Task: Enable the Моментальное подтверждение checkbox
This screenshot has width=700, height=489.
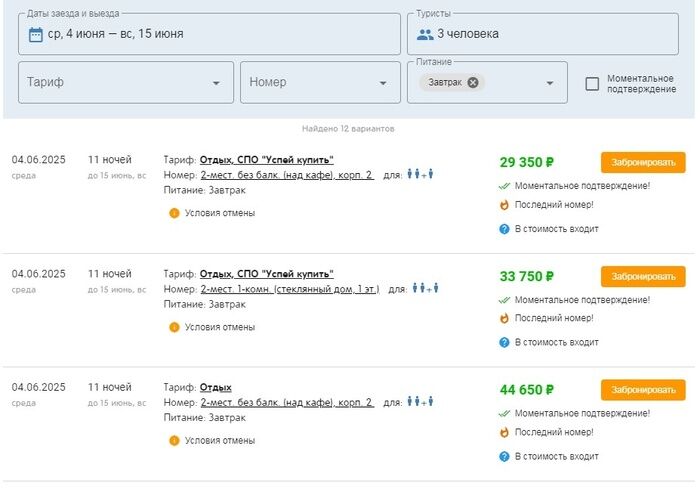Action: (592, 84)
